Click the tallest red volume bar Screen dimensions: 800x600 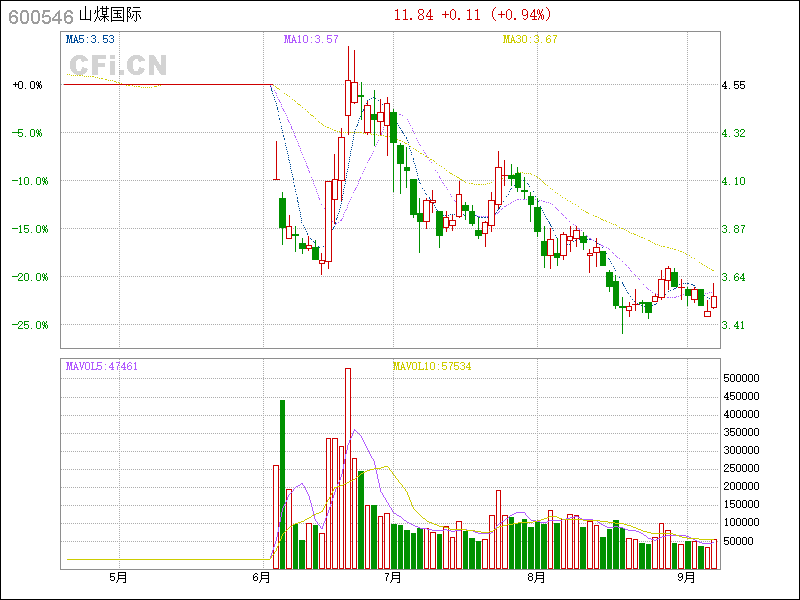pos(348,470)
